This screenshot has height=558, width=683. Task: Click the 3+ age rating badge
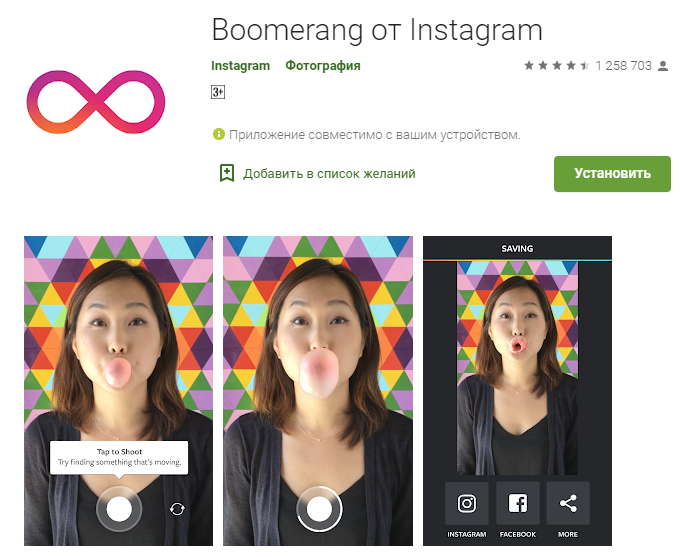pos(218,92)
